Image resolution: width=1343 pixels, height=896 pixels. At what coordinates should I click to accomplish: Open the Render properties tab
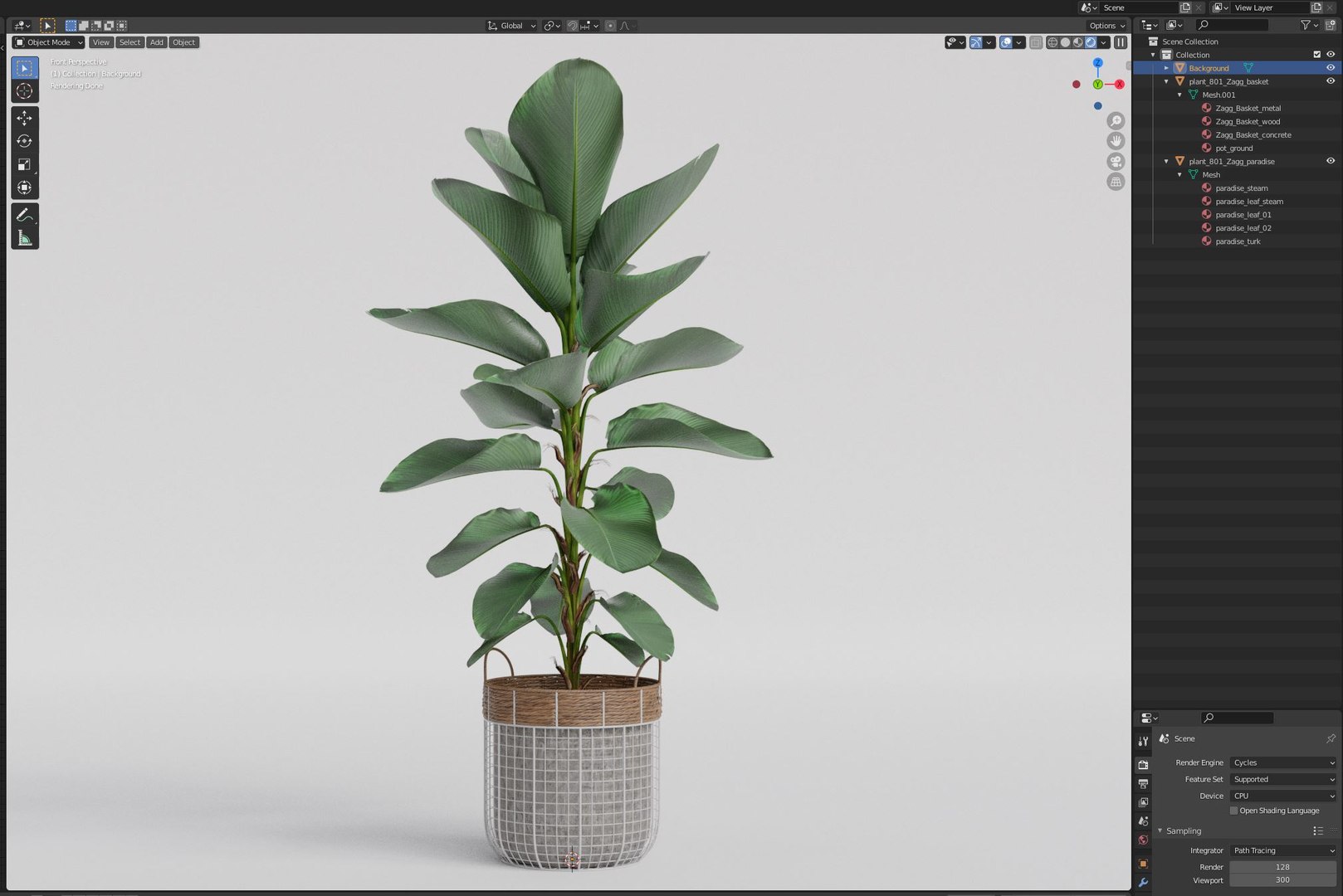1143,764
